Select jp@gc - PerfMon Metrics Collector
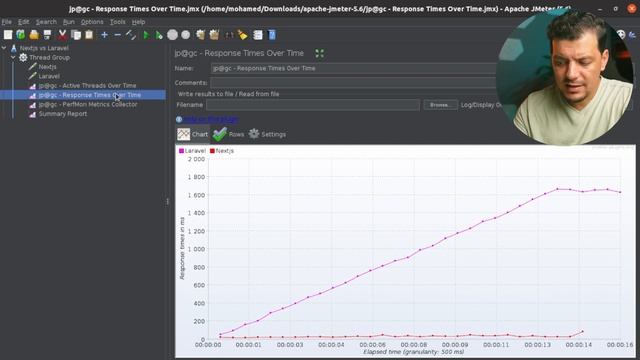640x360 pixels. (x=88, y=104)
